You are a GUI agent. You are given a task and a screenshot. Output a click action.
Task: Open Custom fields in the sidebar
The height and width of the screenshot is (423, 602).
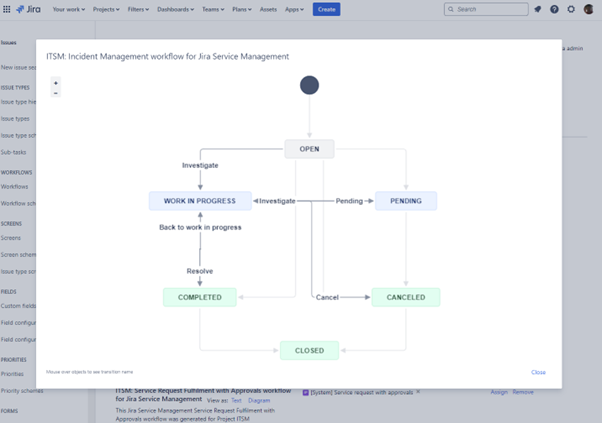18,306
